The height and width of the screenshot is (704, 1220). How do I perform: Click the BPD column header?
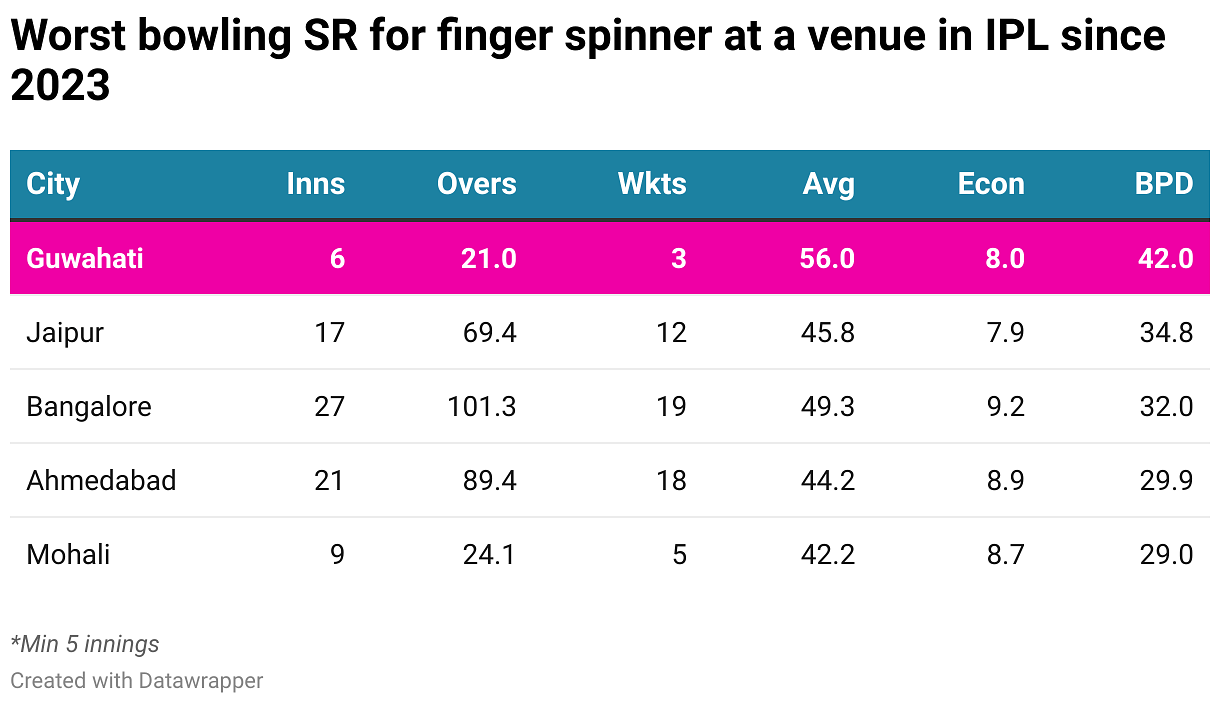tap(1163, 184)
